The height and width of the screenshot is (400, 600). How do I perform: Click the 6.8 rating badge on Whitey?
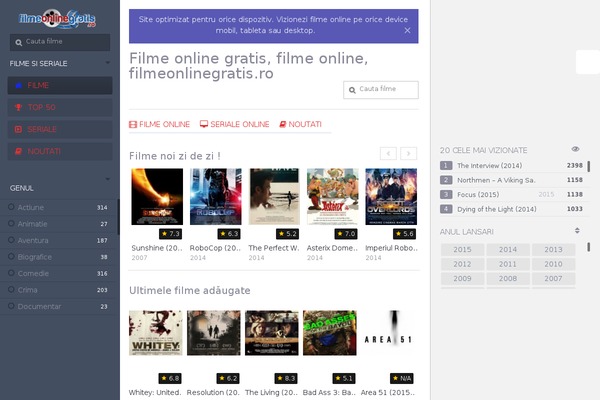(170, 379)
